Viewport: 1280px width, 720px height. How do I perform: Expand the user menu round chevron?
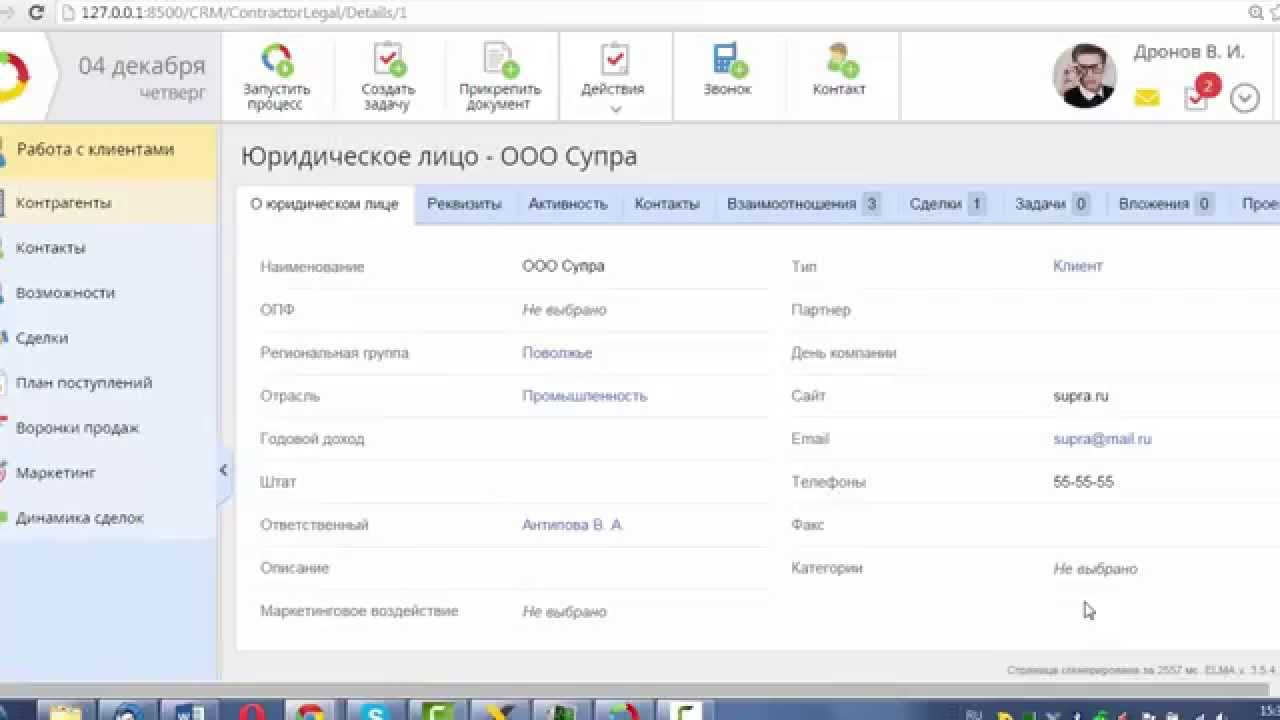click(1244, 98)
